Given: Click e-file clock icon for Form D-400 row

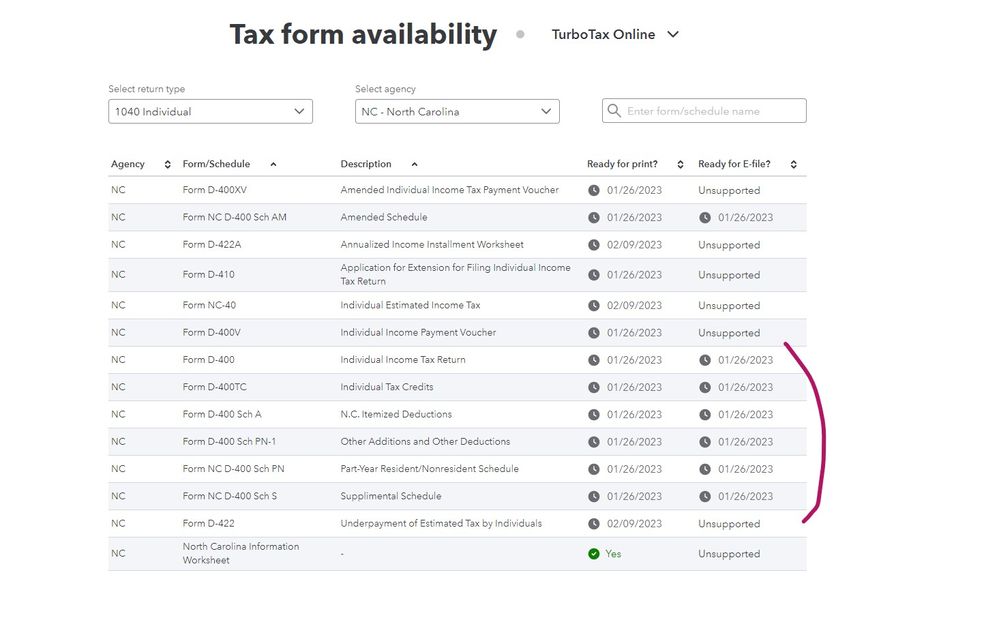Looking at the screenshot, I should click(705, 360).
